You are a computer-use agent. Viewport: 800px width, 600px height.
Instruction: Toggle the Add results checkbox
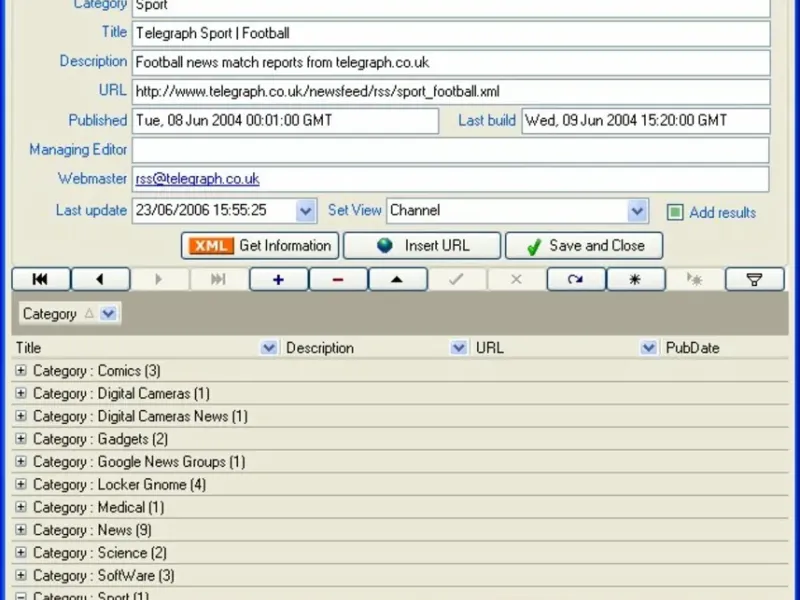pos(675,212)
